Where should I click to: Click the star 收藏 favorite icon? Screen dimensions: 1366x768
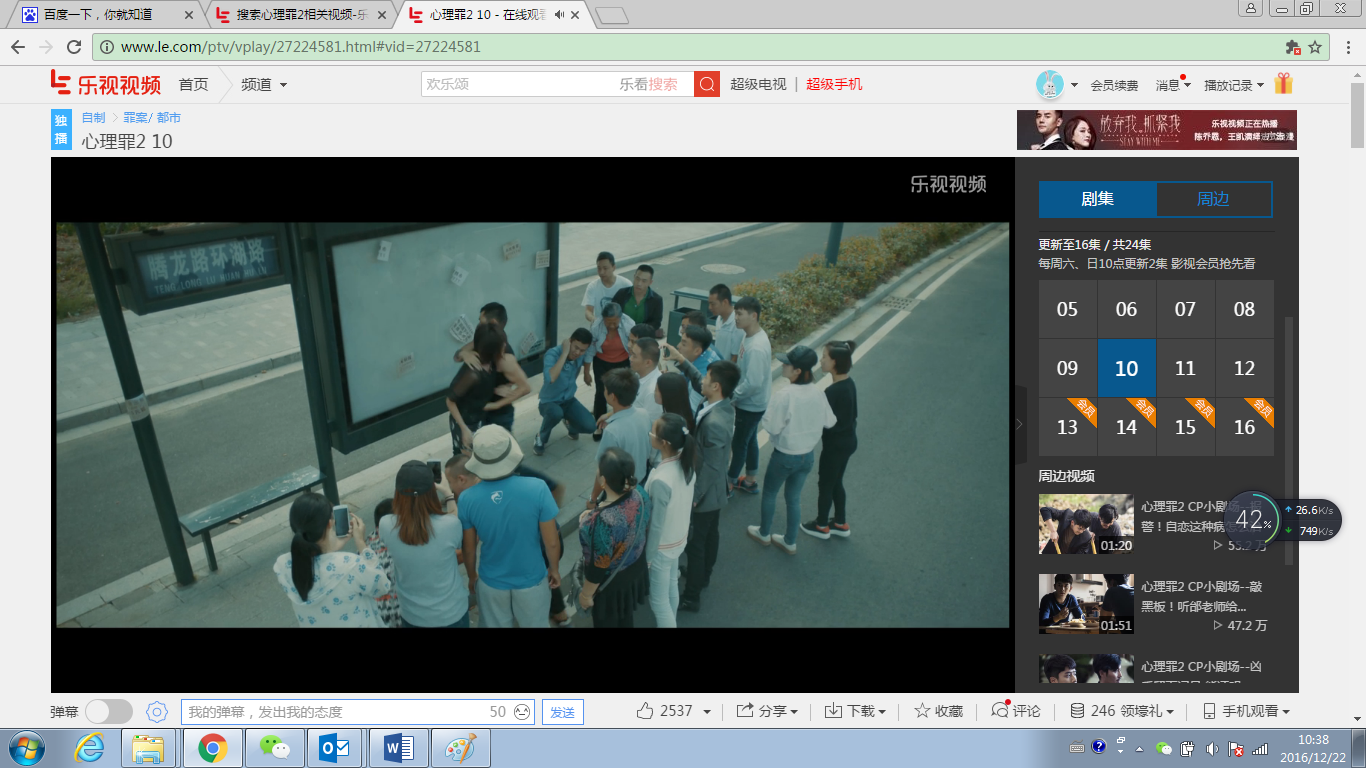[x=922, y=711]
